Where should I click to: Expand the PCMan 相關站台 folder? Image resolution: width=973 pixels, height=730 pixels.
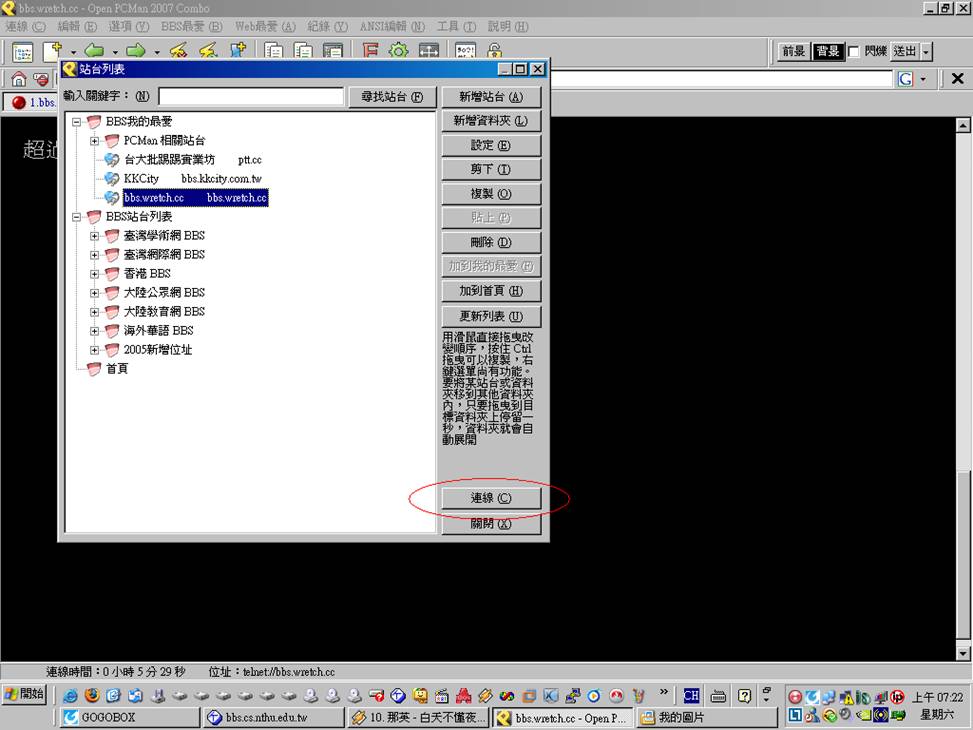point(95,141)
